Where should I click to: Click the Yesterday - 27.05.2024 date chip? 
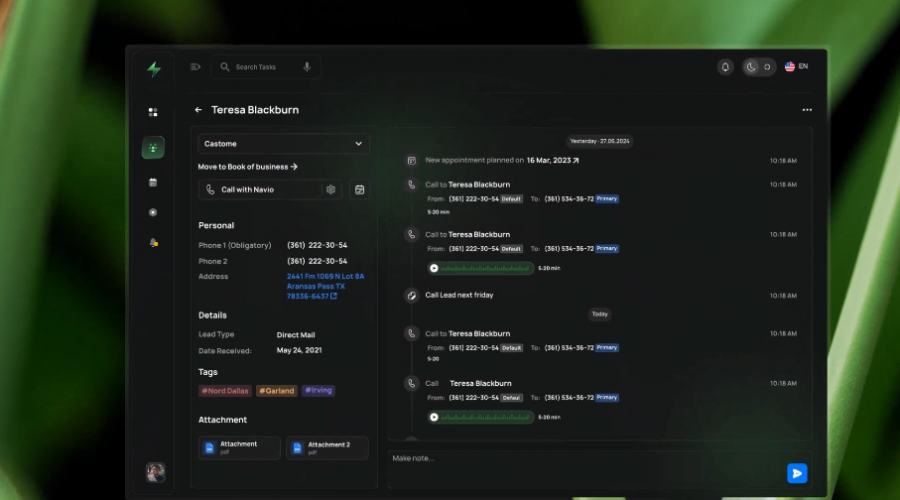pyautogui.click(x=599, y=141)
